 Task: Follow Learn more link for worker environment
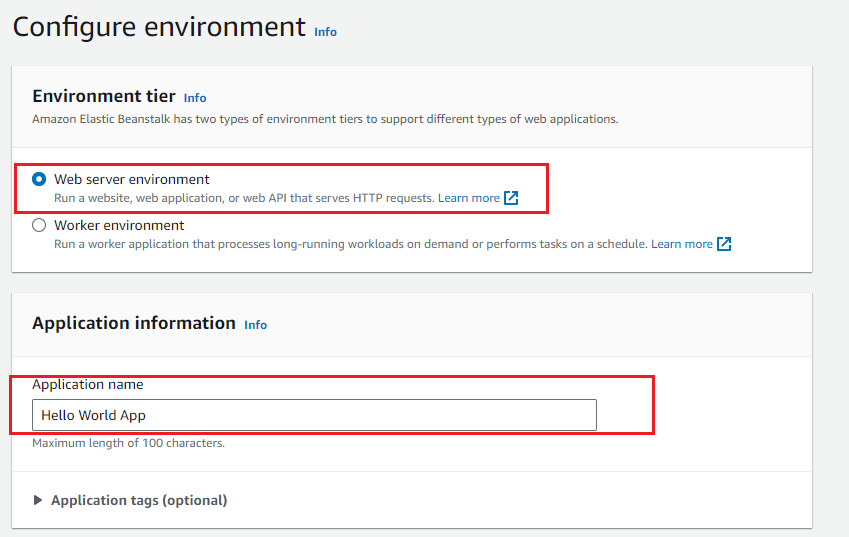tap(681, 244)
